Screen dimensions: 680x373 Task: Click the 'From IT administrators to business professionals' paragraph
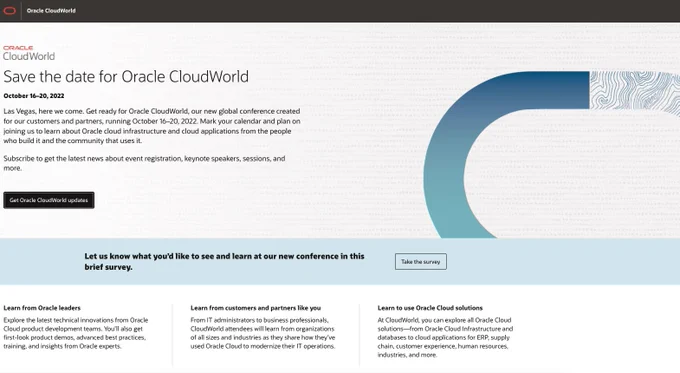click(263, 333)
